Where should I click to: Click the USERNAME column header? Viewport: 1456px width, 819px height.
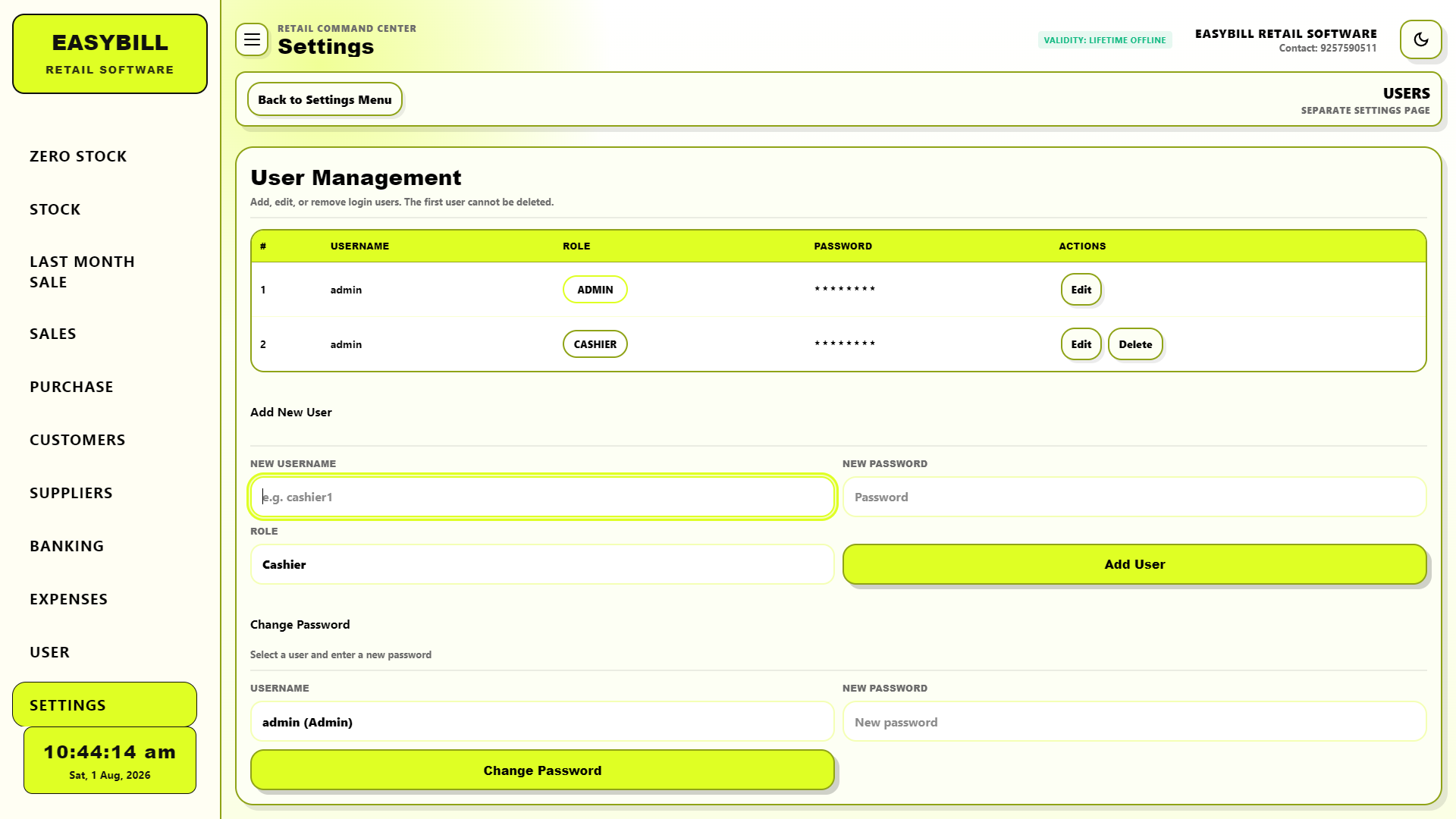coord(359,246)
